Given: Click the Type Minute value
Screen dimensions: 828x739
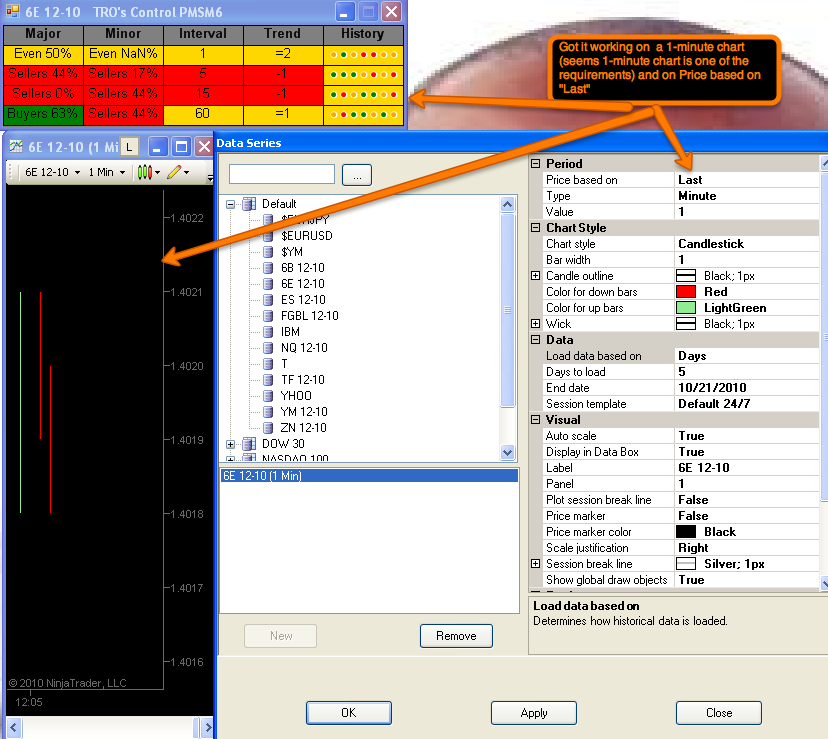Looking at the screenshot, I should tap(747, 196).
